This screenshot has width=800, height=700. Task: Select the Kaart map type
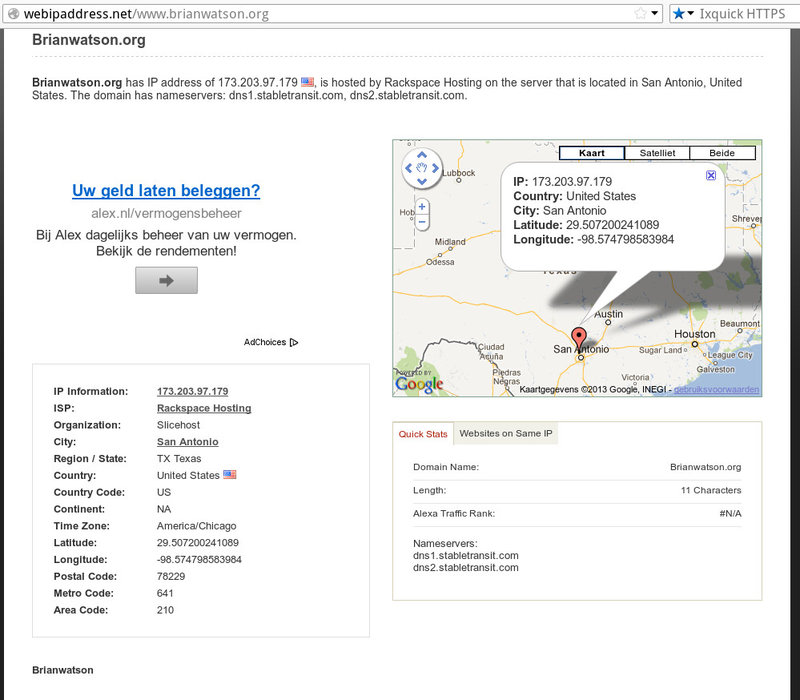[x=590, y=153]
